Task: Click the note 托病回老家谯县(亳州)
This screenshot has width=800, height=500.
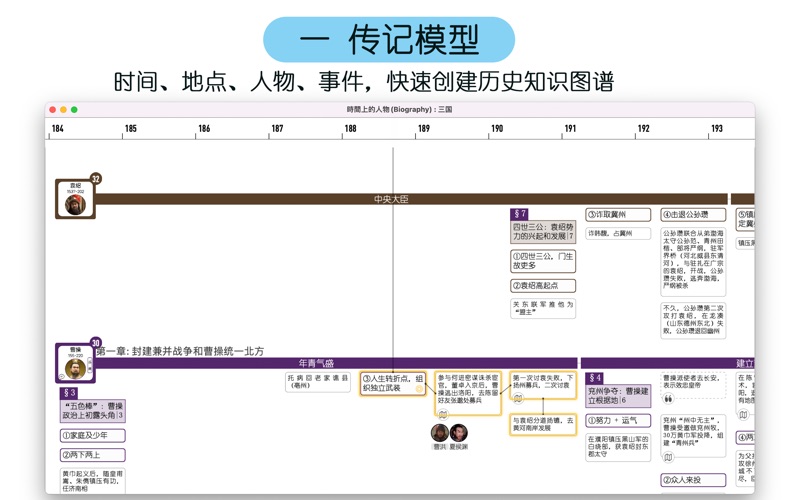Action: tap(318, 382)
